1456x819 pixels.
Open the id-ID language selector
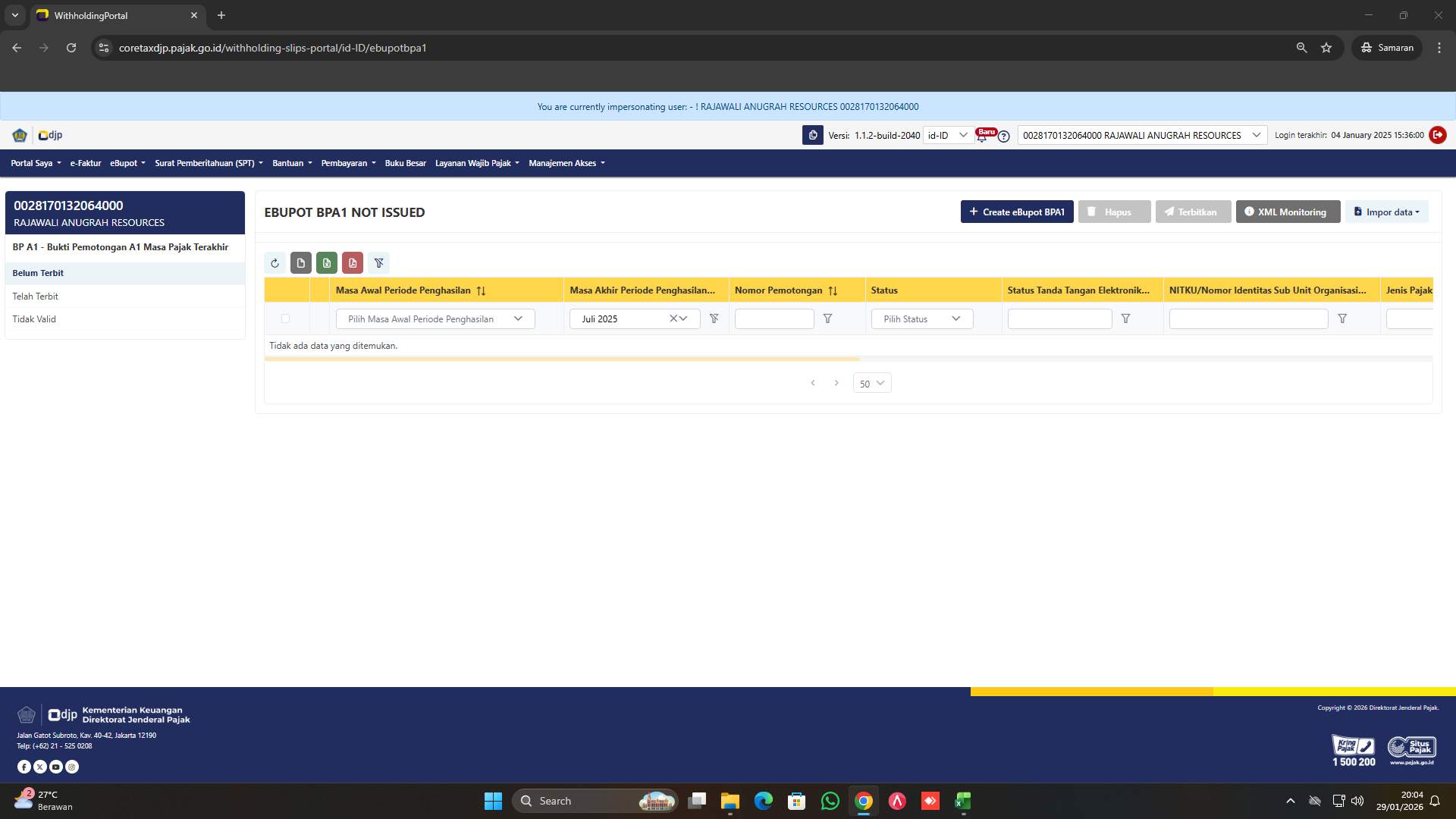pos(947,135)
